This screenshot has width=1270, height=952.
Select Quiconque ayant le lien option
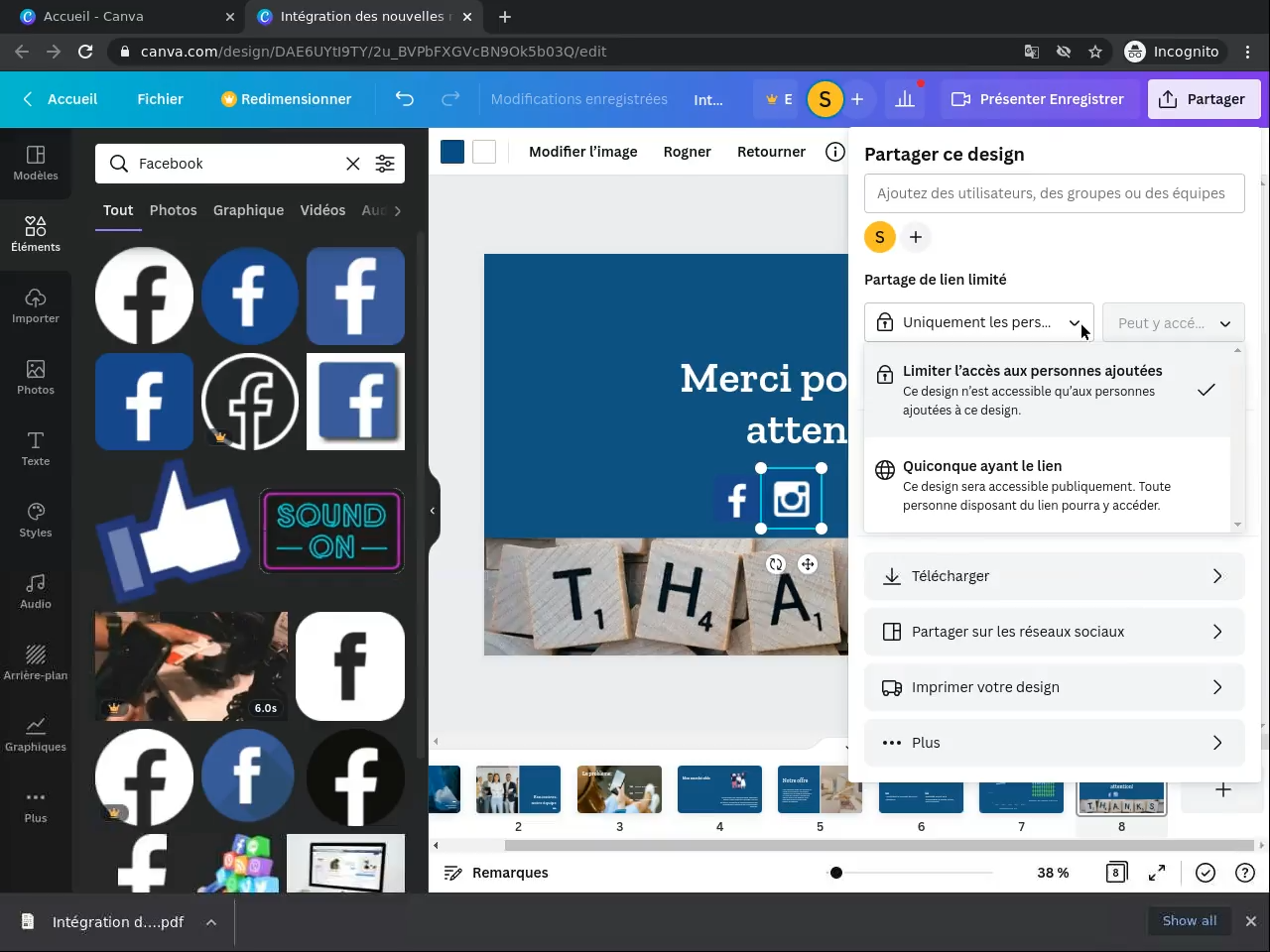(x=1048, y=485)
